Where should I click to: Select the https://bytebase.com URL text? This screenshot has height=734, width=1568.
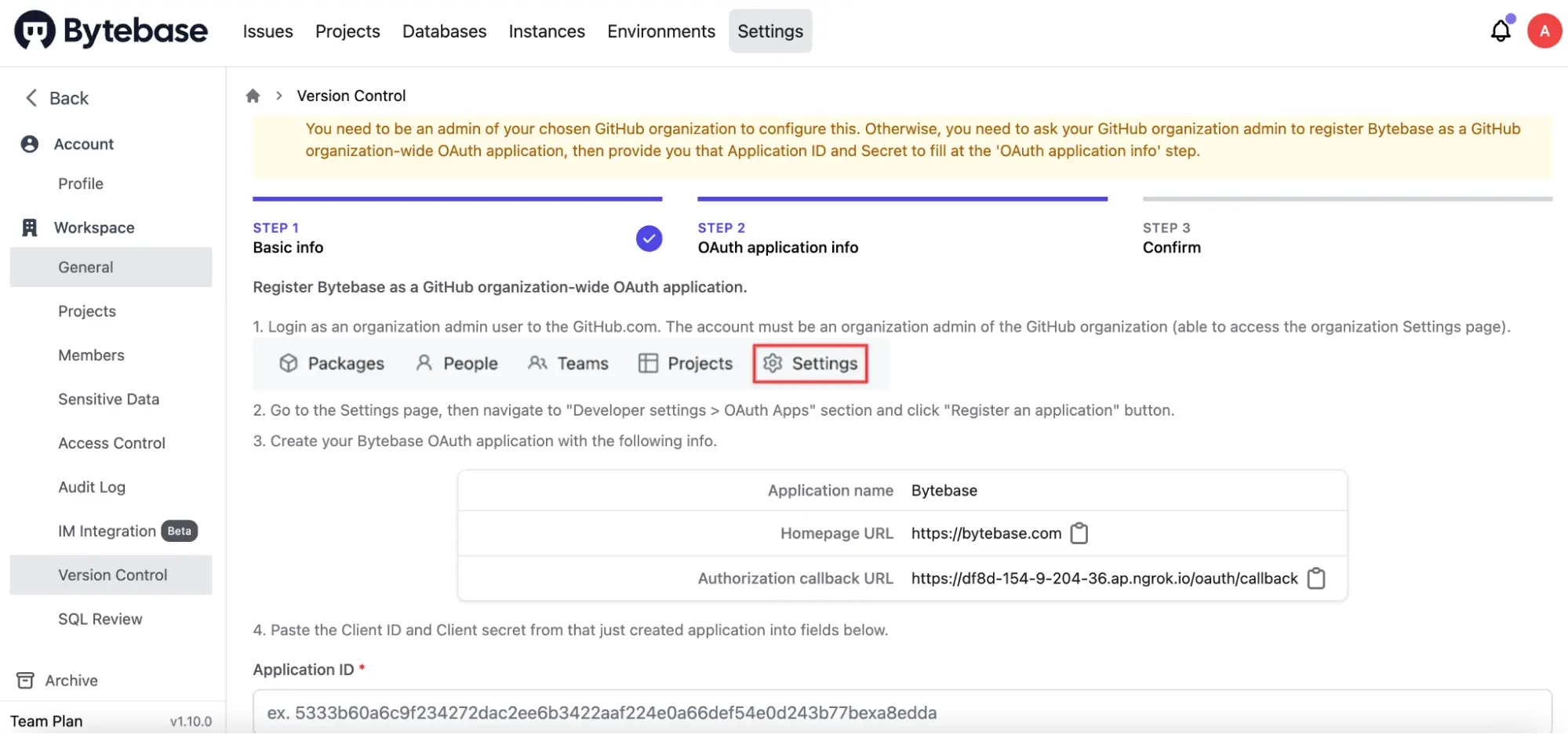(986, 533)
